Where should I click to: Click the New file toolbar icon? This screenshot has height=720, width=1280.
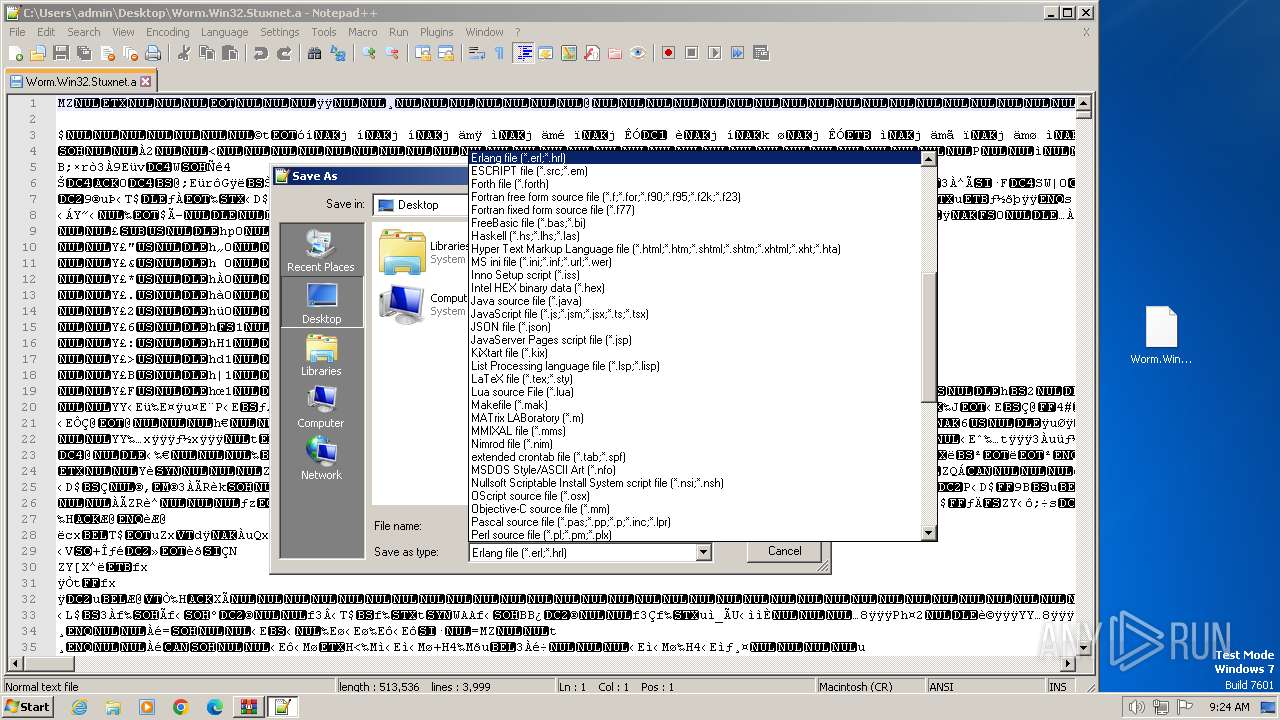click(16, 53)
